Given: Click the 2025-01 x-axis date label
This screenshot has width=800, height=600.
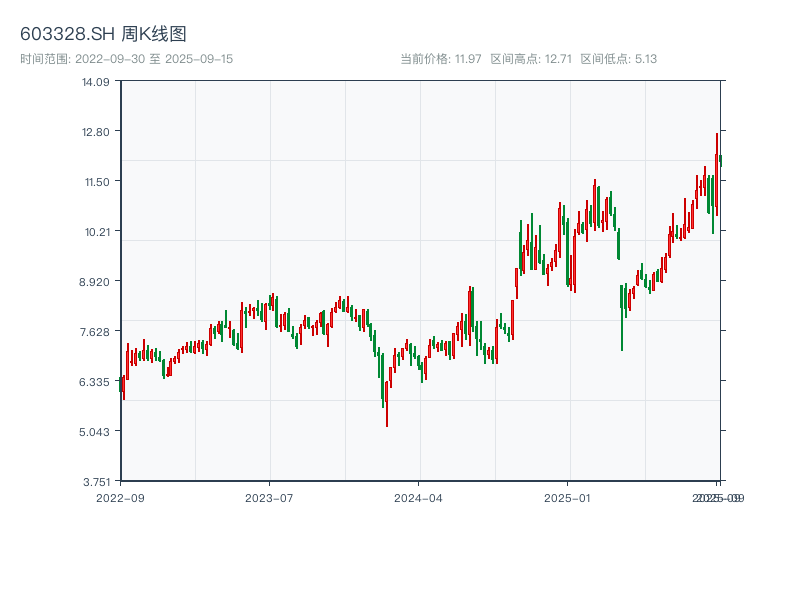Looking at the screenshot, I should click(x=569, y=497).
